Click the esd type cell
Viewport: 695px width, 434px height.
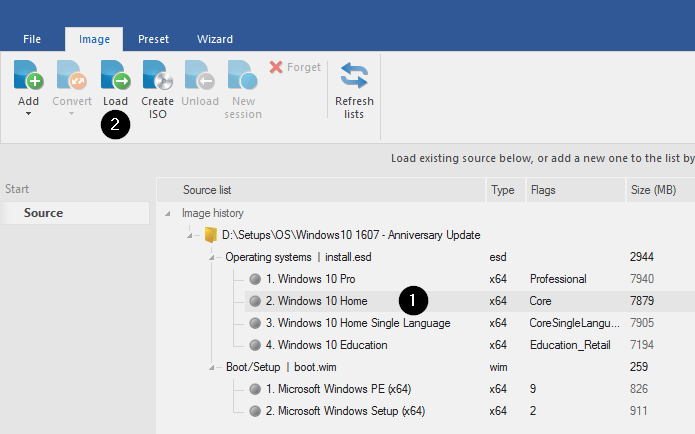(x=498, y=257)
